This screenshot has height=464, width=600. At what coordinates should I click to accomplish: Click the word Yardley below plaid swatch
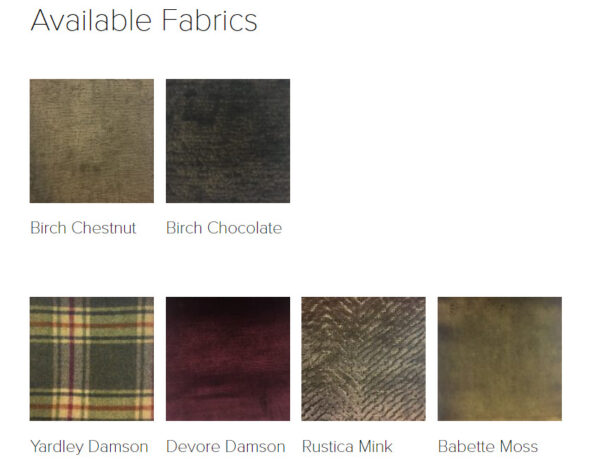tap(57, 447)
